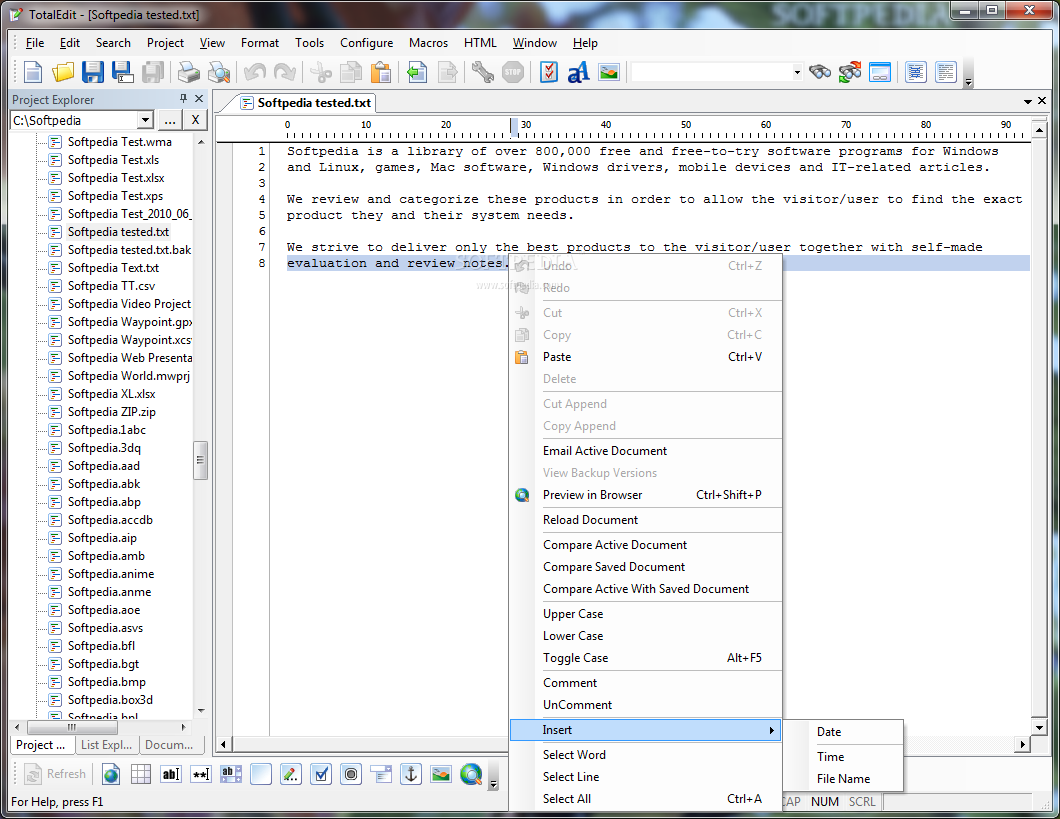The width and height of the screenshot is (1060, 819).
Task: Select Softpedia.accdb in the file tree
Action: tap(110, 520)
